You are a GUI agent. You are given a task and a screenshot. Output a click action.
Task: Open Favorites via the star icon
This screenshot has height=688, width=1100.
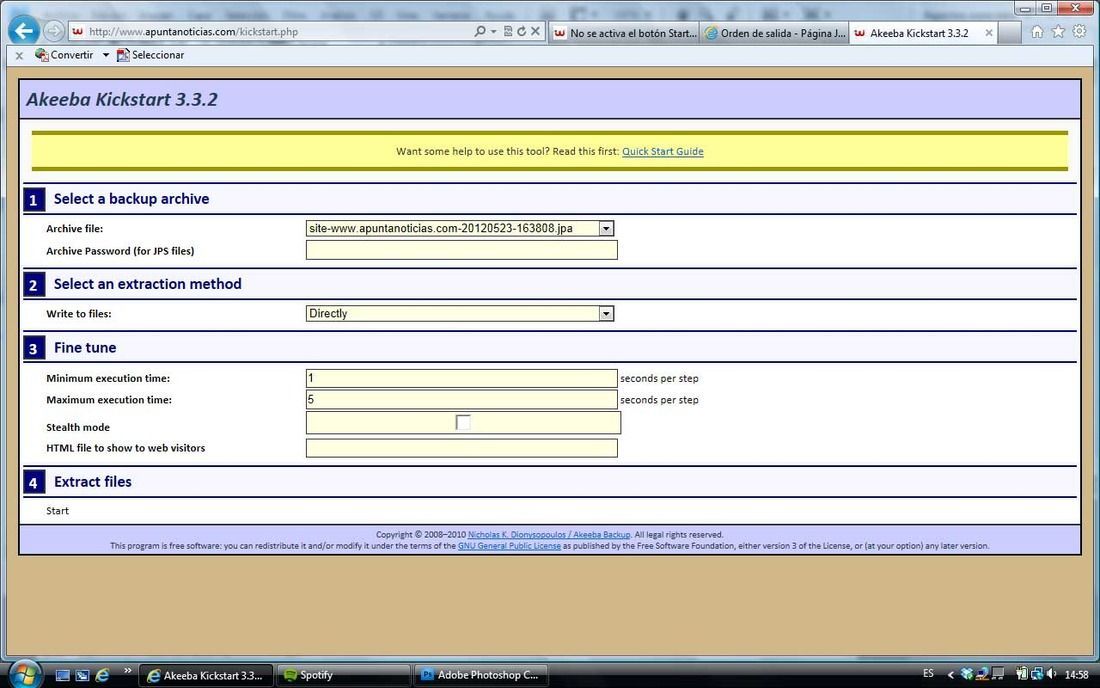point(1058,32)
